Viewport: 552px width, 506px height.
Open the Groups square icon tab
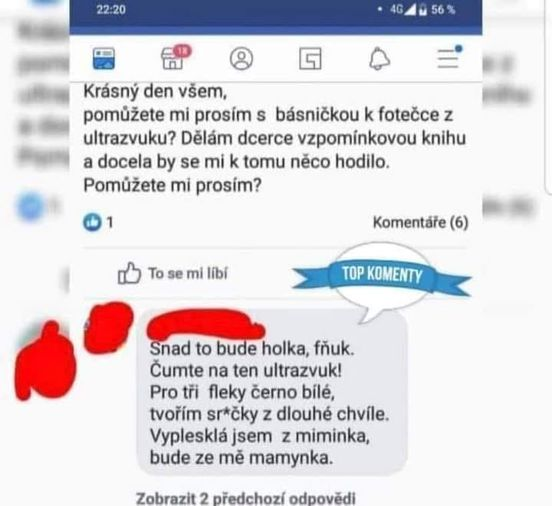point(310,58)
